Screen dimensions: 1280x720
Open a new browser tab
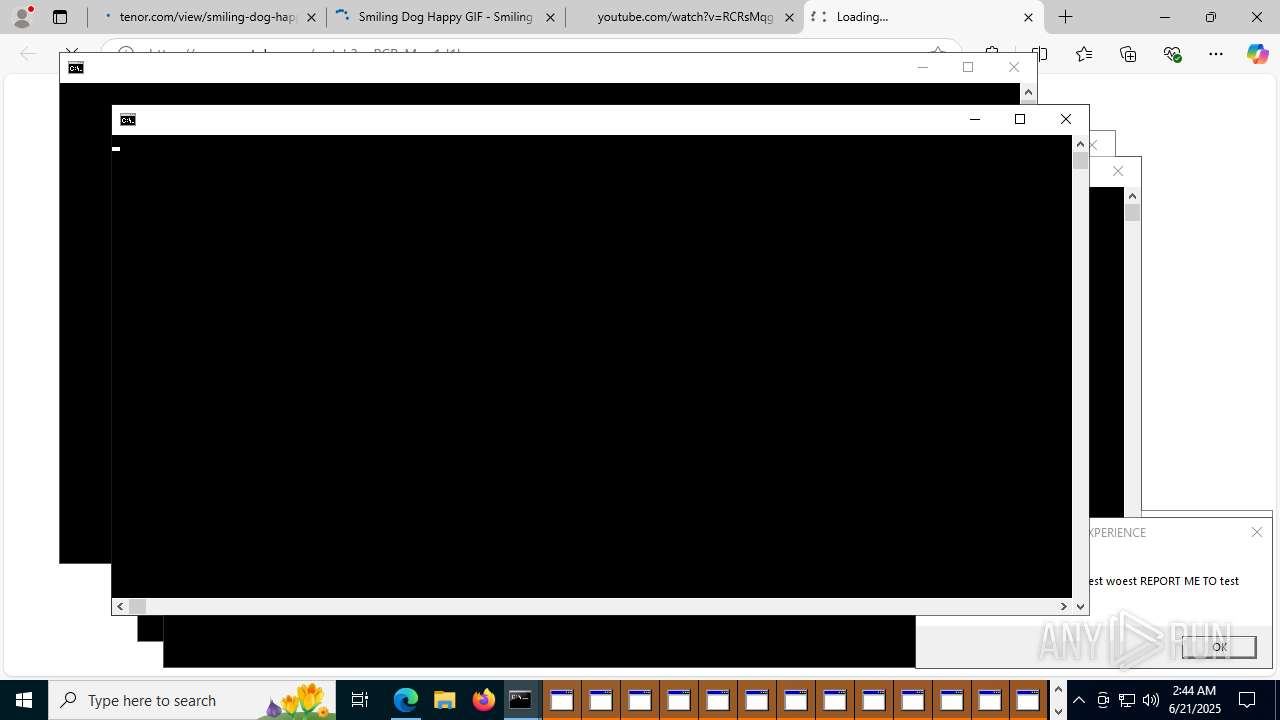click(x=1066, y=17)
